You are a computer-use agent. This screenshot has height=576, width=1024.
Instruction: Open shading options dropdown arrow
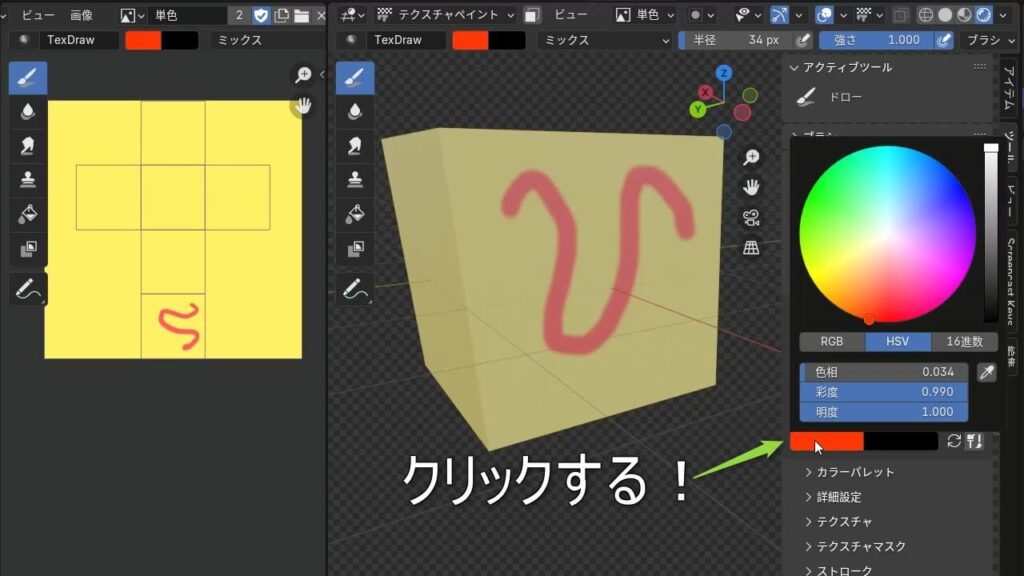pos(1003,14)
